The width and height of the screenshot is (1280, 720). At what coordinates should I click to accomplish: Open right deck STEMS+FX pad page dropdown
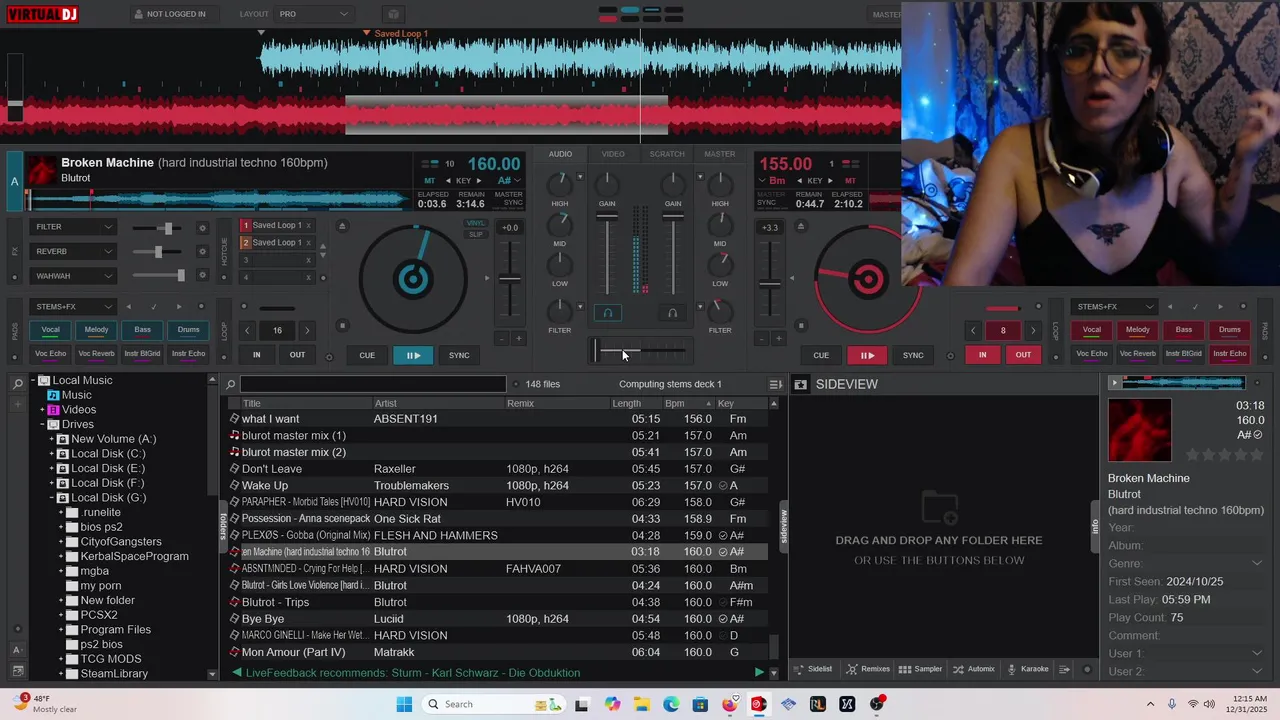[x=1113, y=307]
